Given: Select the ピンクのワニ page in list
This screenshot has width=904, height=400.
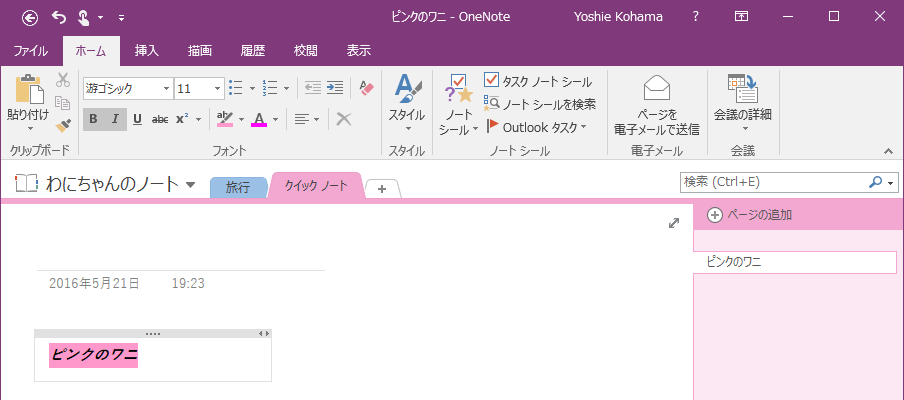Looking at the screenshot, I should click(x=795, y=262).
